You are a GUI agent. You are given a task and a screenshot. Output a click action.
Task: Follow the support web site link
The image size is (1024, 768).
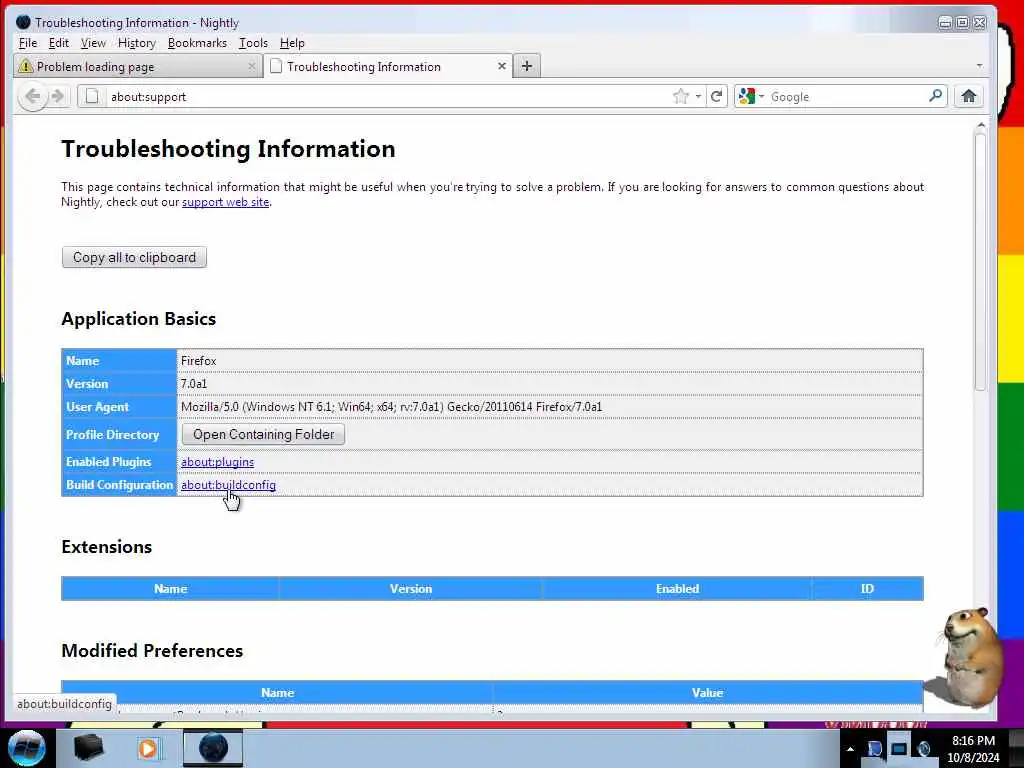click(x=225, y=202)
